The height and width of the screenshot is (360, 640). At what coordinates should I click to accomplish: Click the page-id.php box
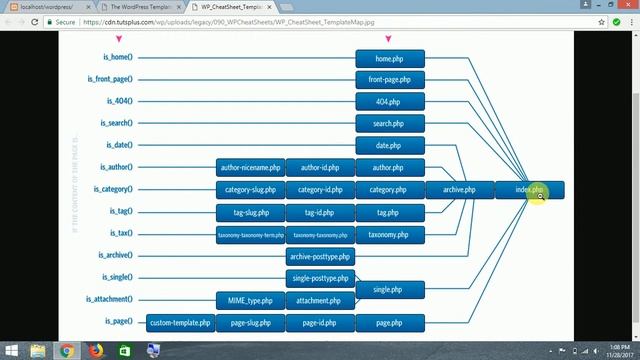(320, 323)
